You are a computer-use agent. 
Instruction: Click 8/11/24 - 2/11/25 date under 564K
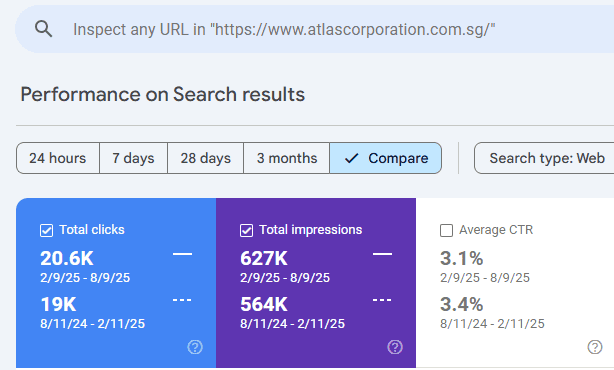293,324
